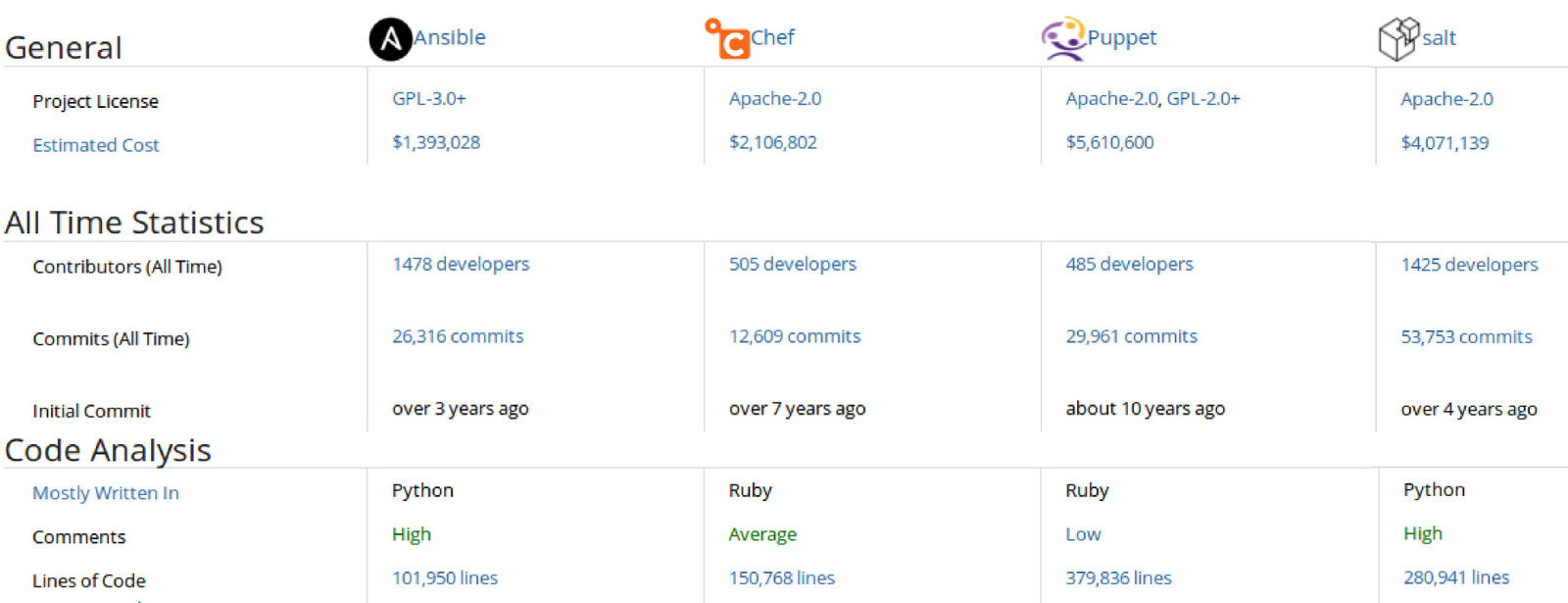Image resolution: width=1568 pixels, height=603 pixels.
Task: Click 'about 10 years ago' text
Action: click(1146, 409)
